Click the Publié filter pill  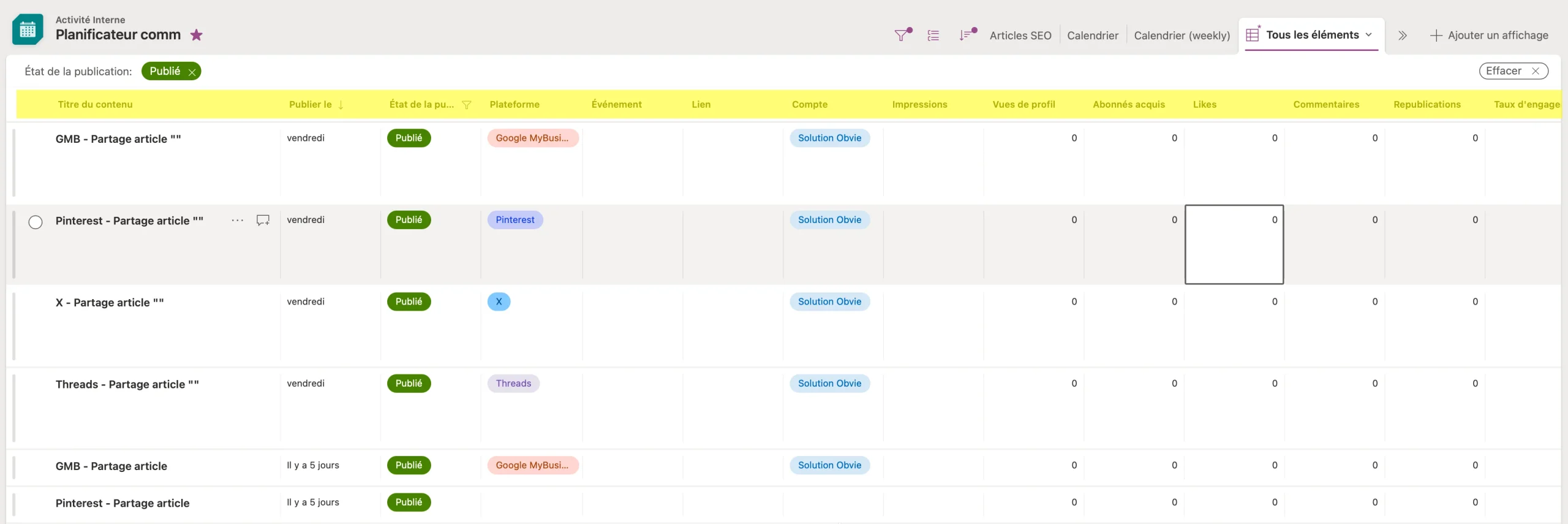coord(171,71)
